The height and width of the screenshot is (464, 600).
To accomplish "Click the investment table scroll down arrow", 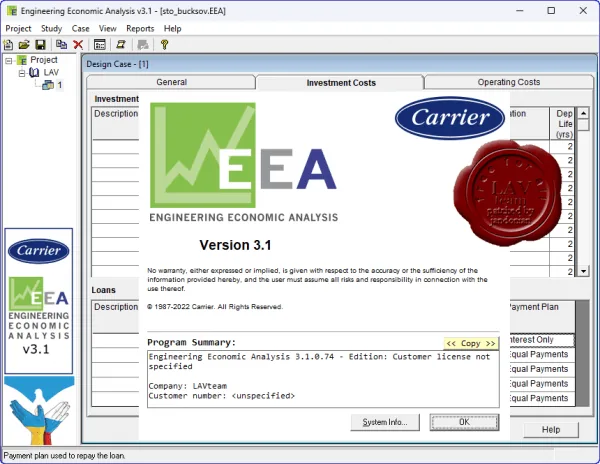I will [583, 271].
